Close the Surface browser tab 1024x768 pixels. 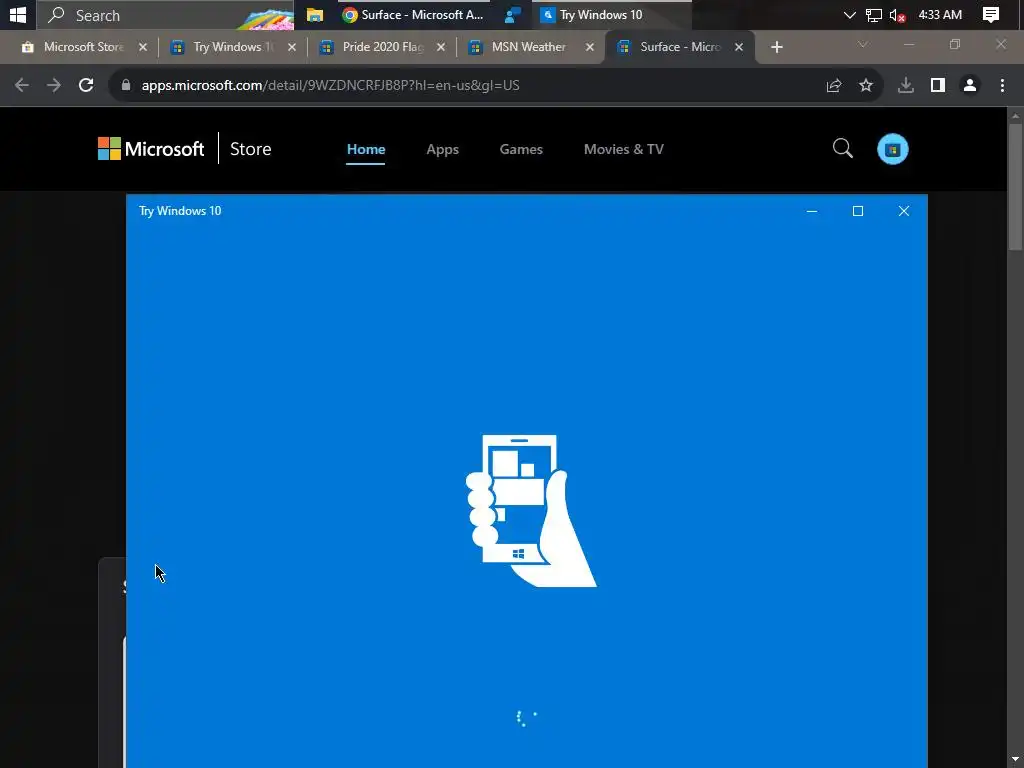739,47
